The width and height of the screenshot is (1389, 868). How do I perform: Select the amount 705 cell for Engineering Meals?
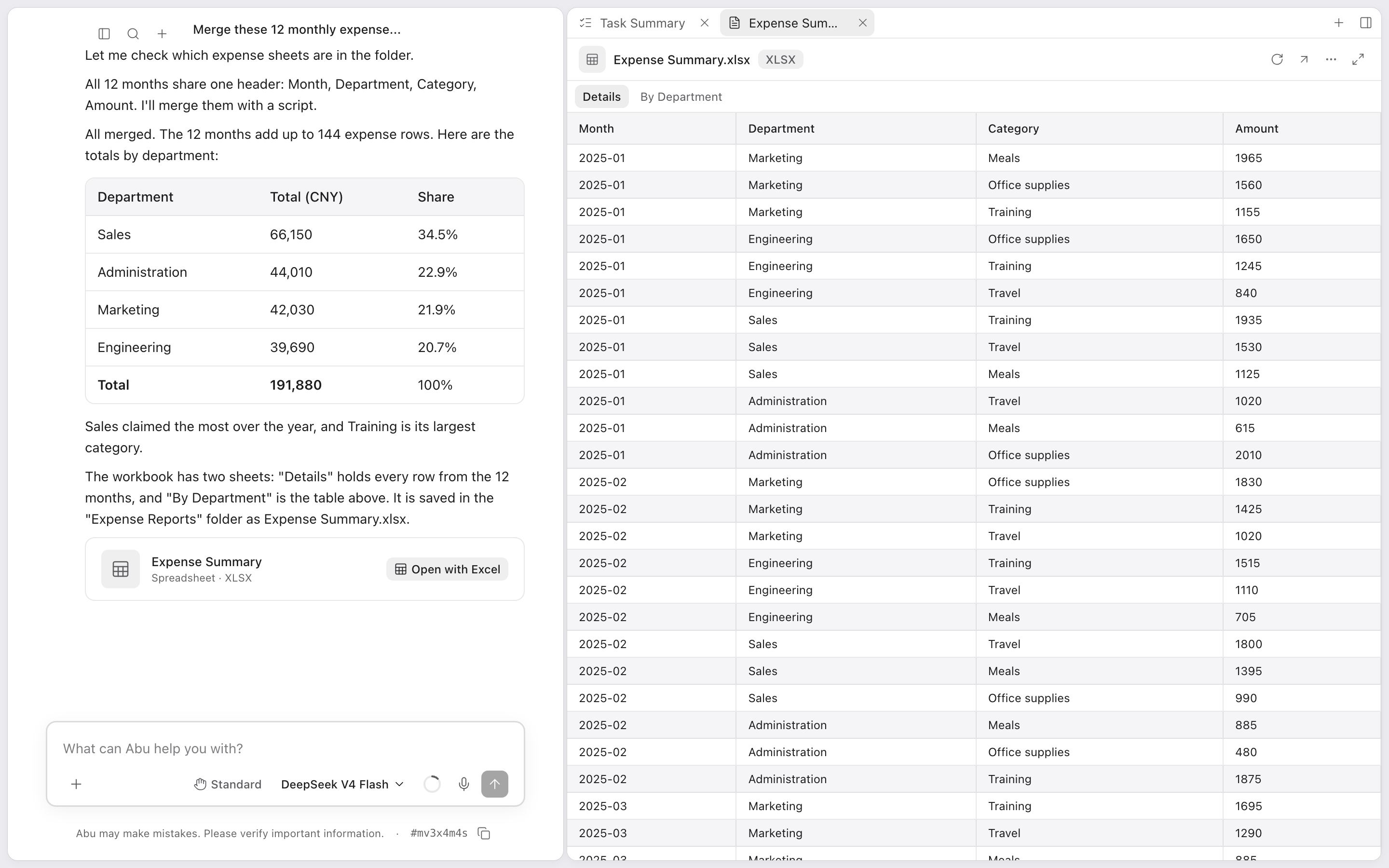click(1301, 617)
